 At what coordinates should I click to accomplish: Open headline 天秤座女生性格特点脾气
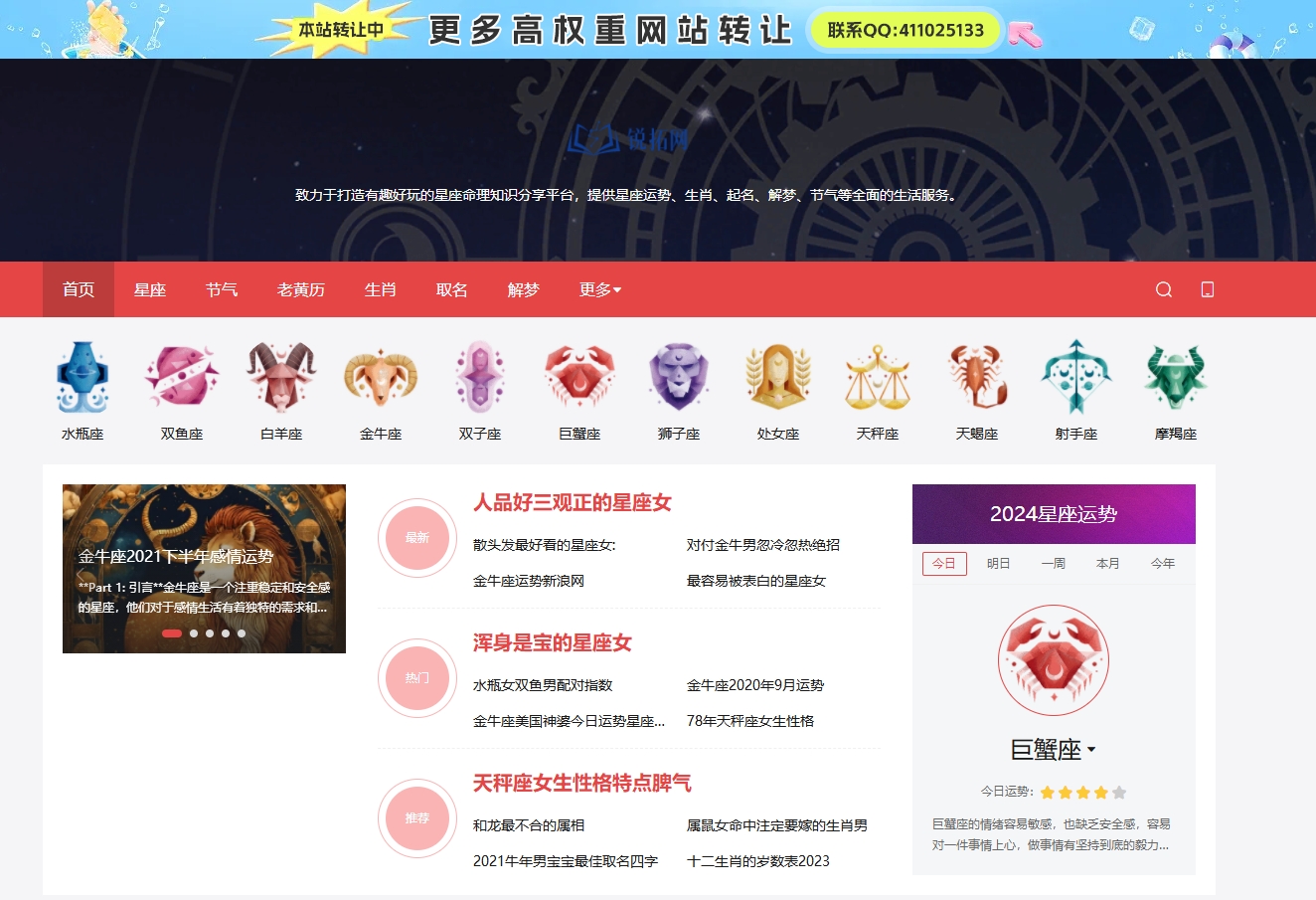(x=582, y=784)
